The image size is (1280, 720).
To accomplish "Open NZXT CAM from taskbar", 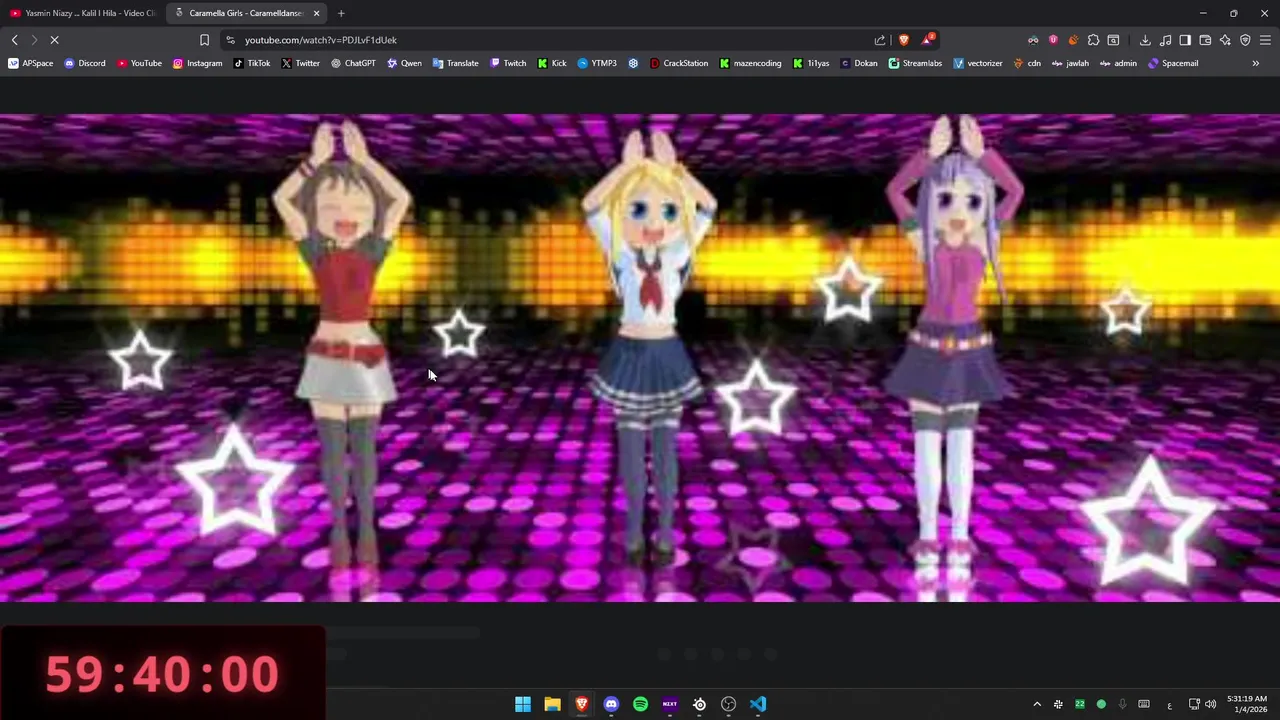I will (x=670, y=704).
